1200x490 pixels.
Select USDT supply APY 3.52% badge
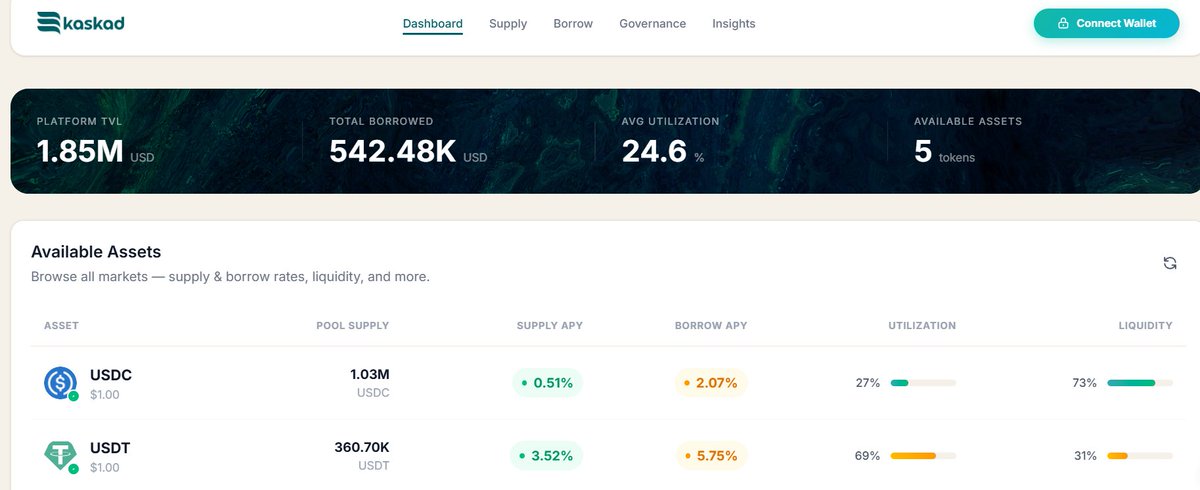tap(546, 456)
